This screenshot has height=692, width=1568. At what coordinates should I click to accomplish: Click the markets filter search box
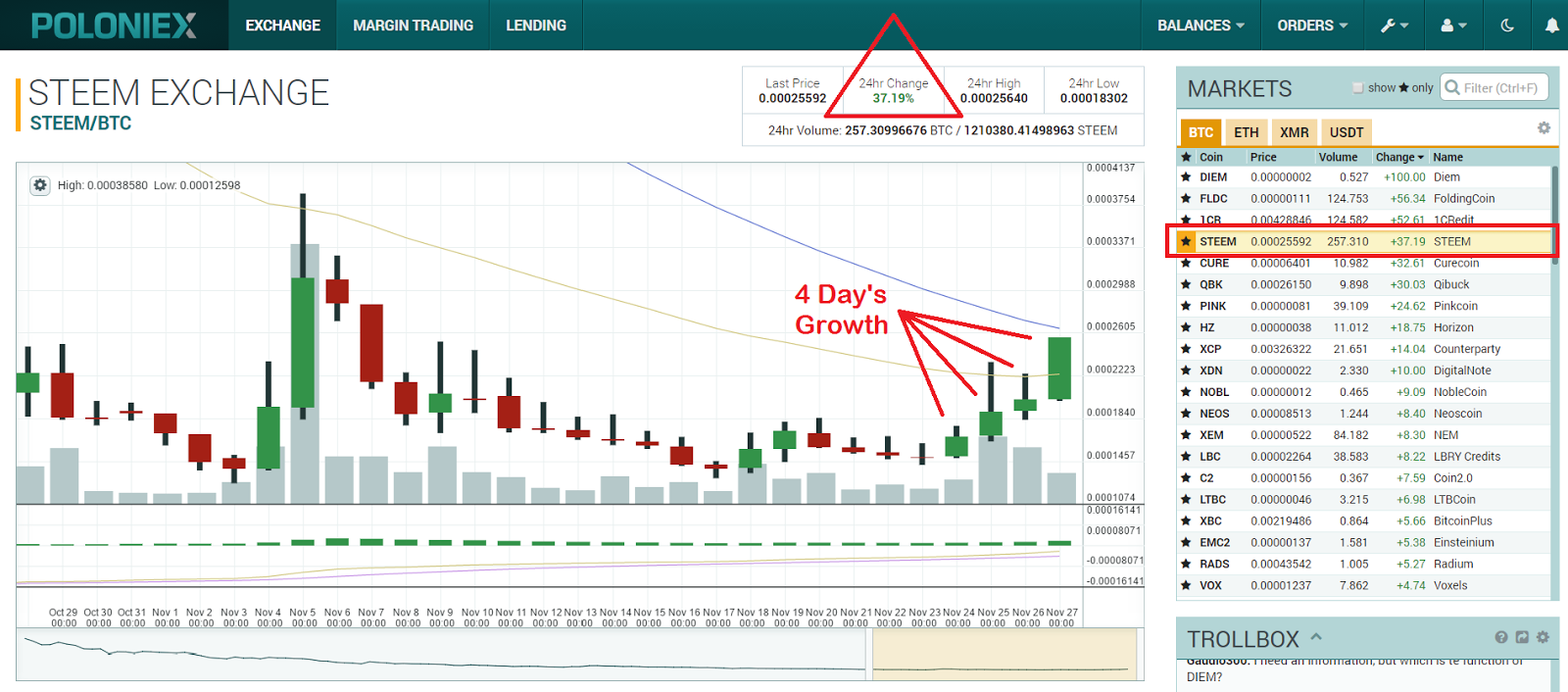1494,88
